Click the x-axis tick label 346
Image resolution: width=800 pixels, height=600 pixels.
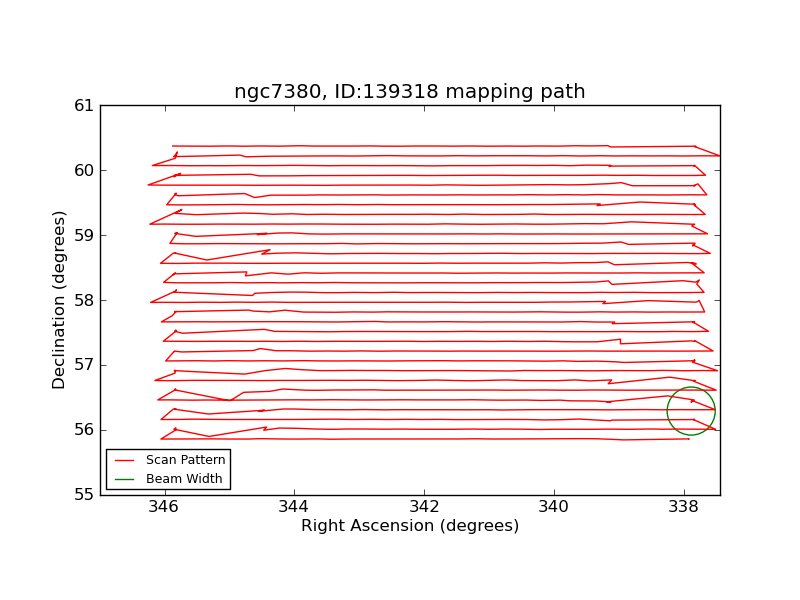pos(165,507)
